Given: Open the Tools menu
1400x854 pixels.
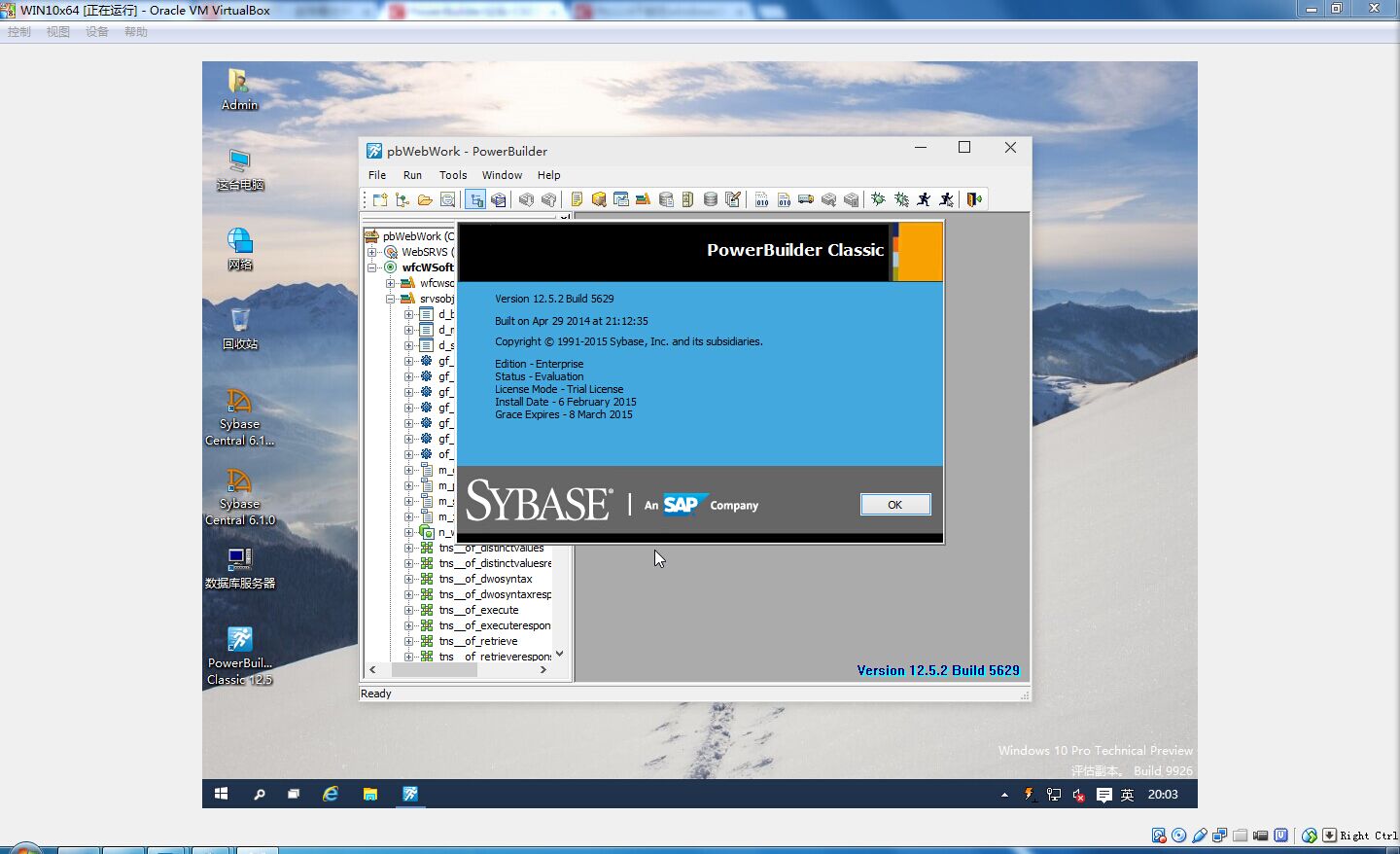Looking at the screenshot, I should pyautogui.click(x=453, y=175).
